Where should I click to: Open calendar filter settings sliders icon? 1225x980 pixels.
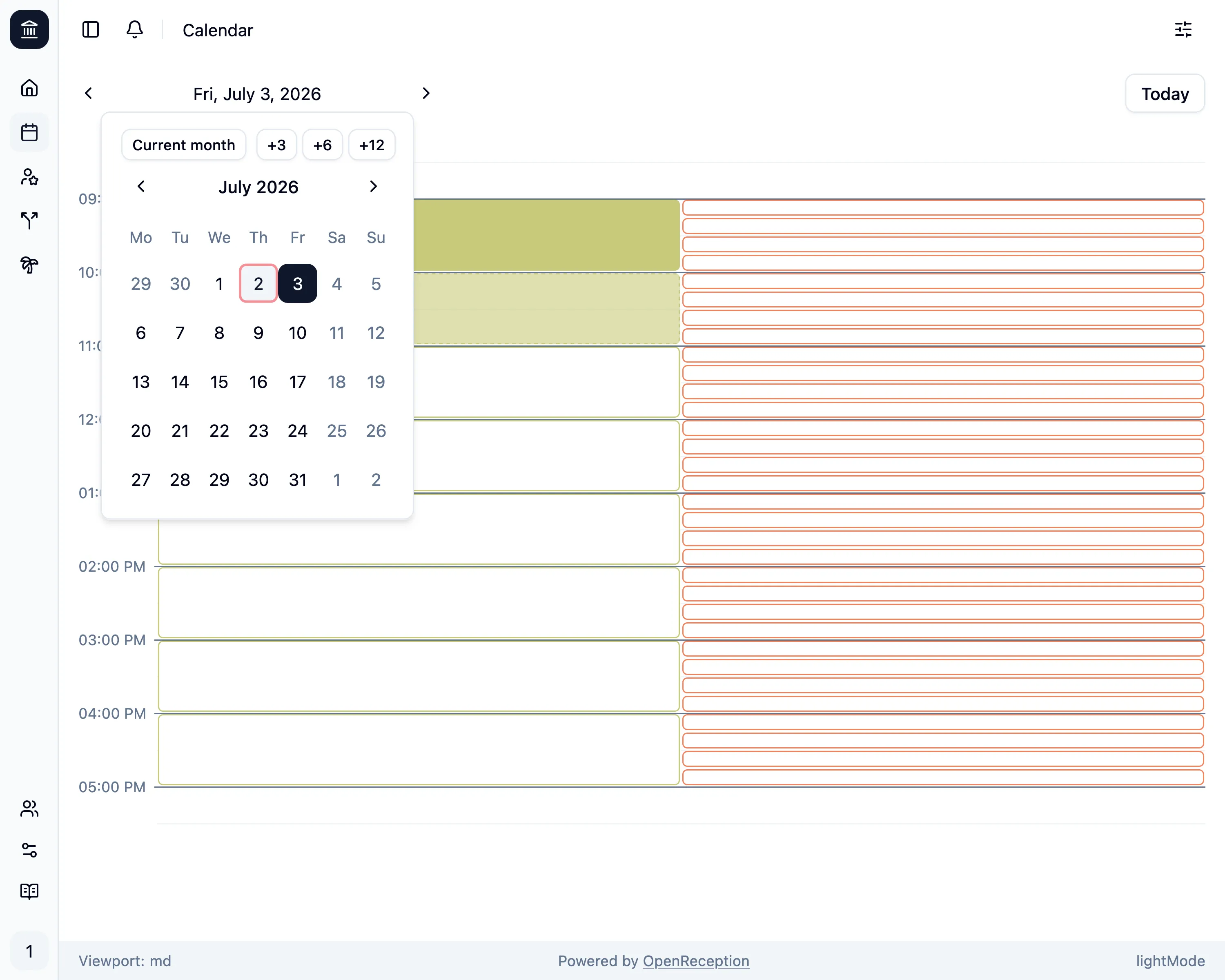click(x=1183, y=29)
